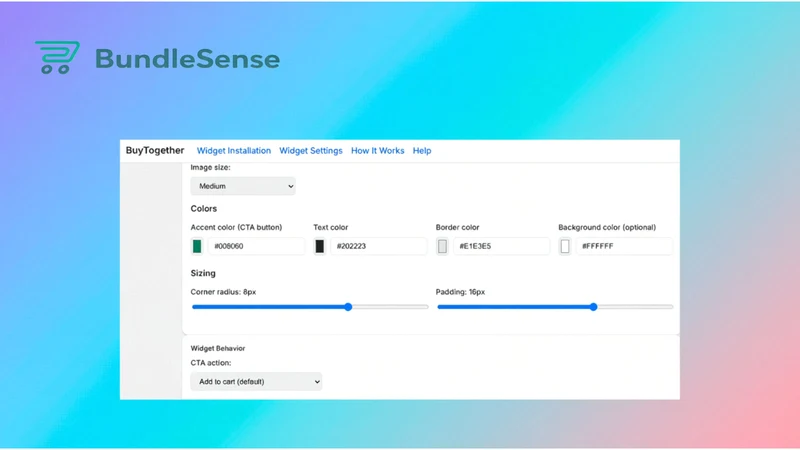The height and width of the screenshot is (450, 800).
Task: Click the Widget Behavior heading
Action: point(218,348)
